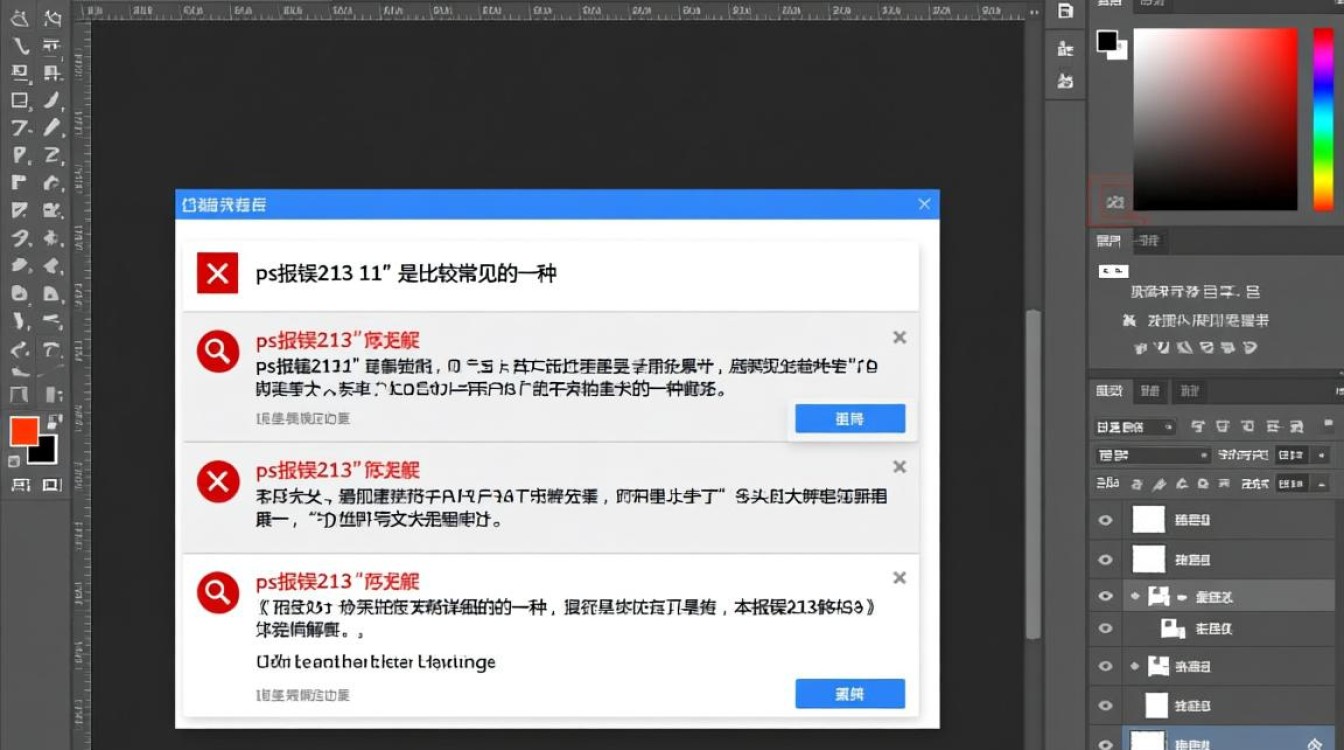1344x750 pixels.
Task: Click the blue button in the bottom result card
Action: tap(850, 694)
